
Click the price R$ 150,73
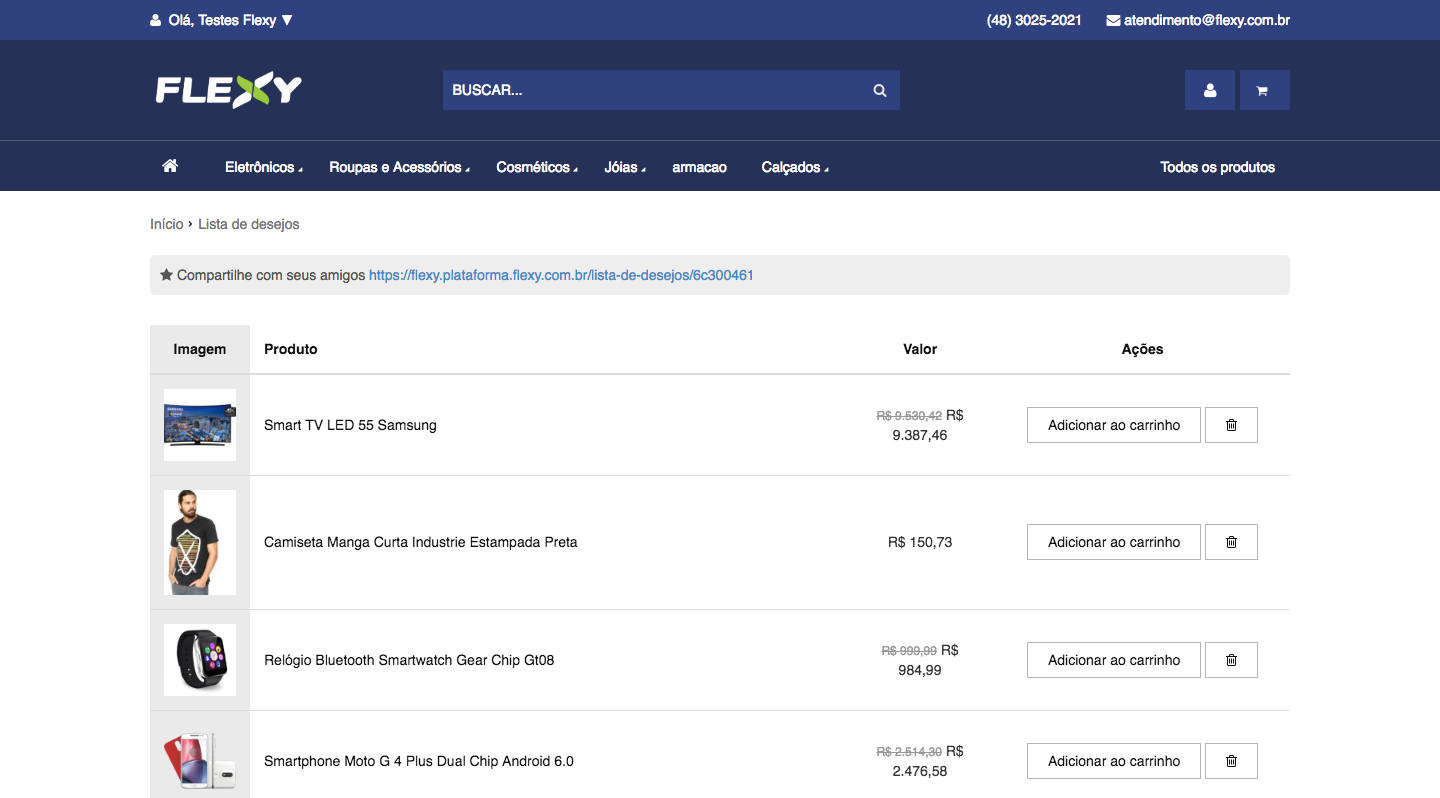tap(920, 542)
